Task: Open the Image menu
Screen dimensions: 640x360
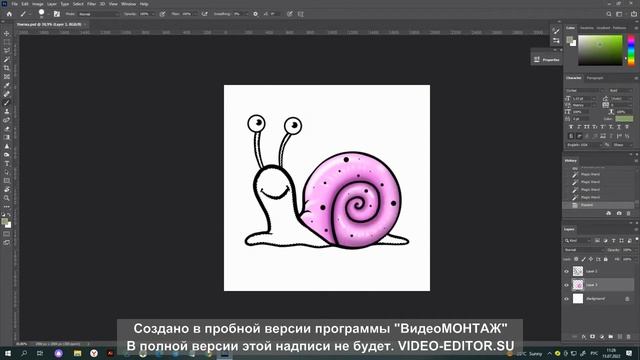Action: (x=38, y=4)
